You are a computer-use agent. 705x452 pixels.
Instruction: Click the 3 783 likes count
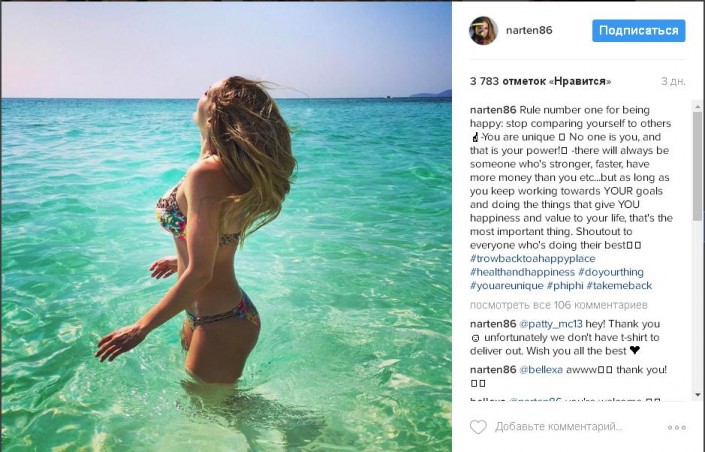540,81
